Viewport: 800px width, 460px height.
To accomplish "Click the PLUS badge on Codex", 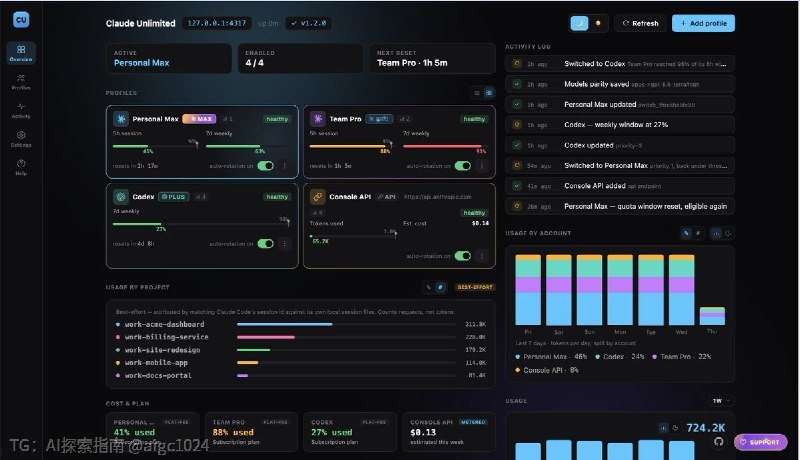I will coord(173,197).
